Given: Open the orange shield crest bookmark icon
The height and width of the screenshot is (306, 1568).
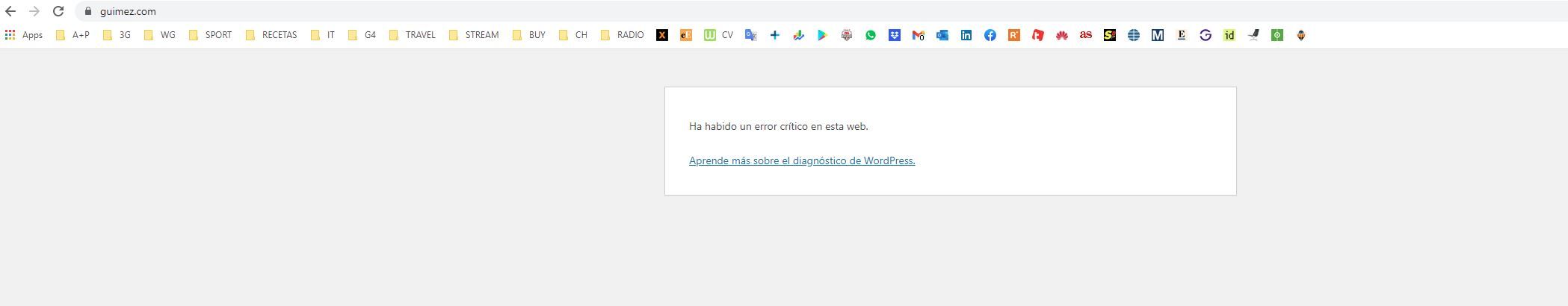Looking at the screenshot, I should coord(1301,35).
